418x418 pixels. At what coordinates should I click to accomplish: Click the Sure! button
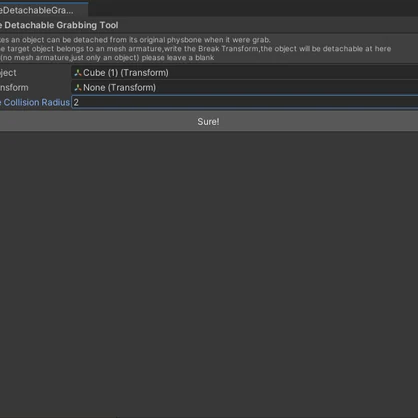[x=208, y=122]
